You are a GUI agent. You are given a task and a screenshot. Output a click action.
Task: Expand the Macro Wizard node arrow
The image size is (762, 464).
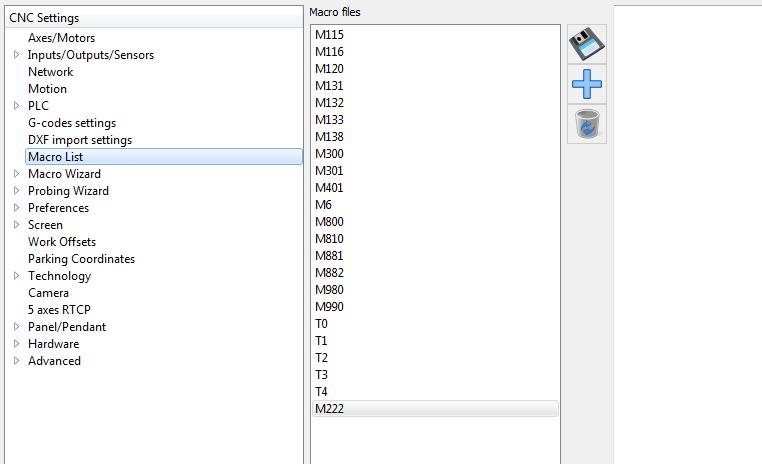17,174
